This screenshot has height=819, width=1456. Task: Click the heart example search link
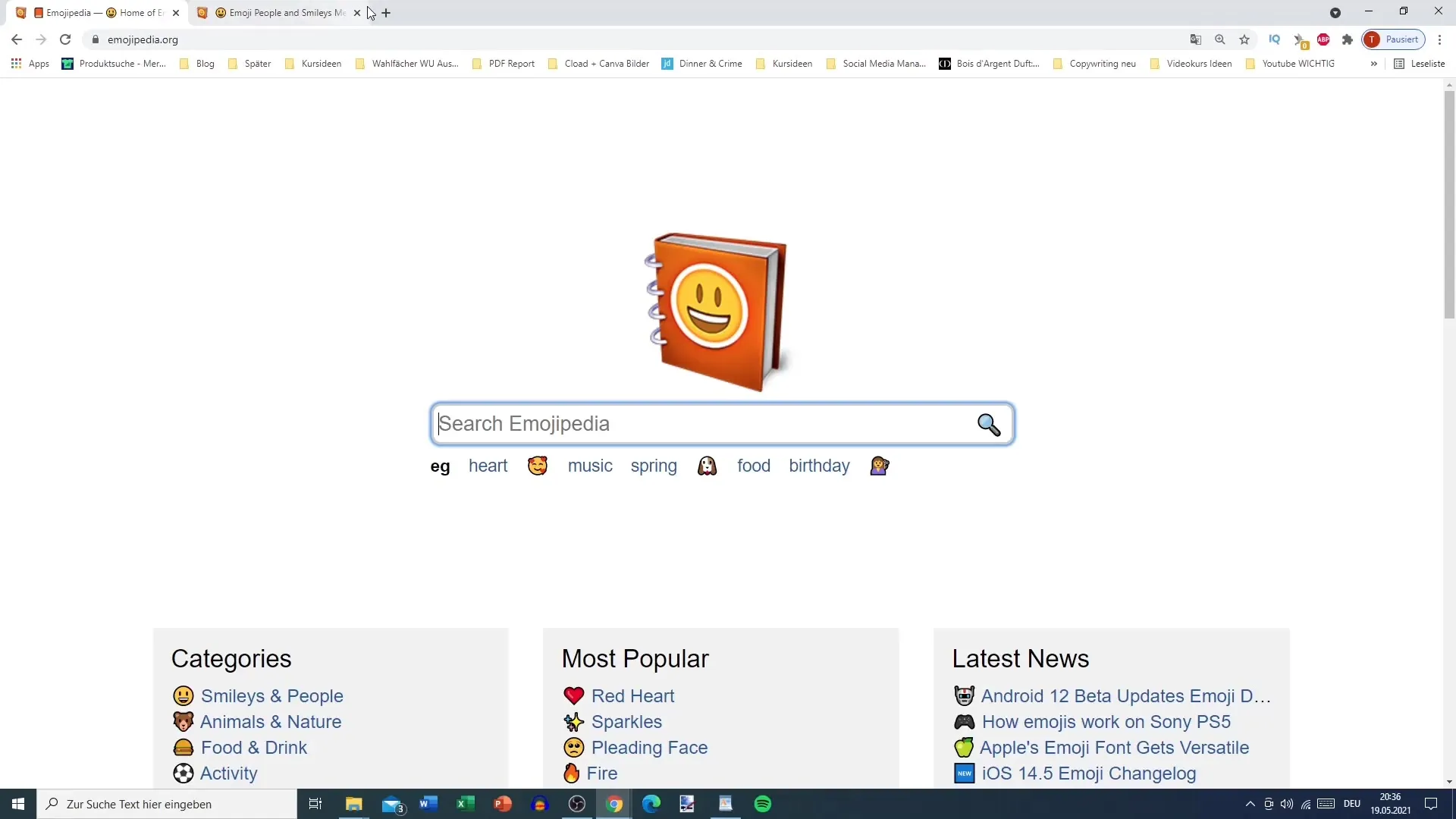[x=488, y=466]
